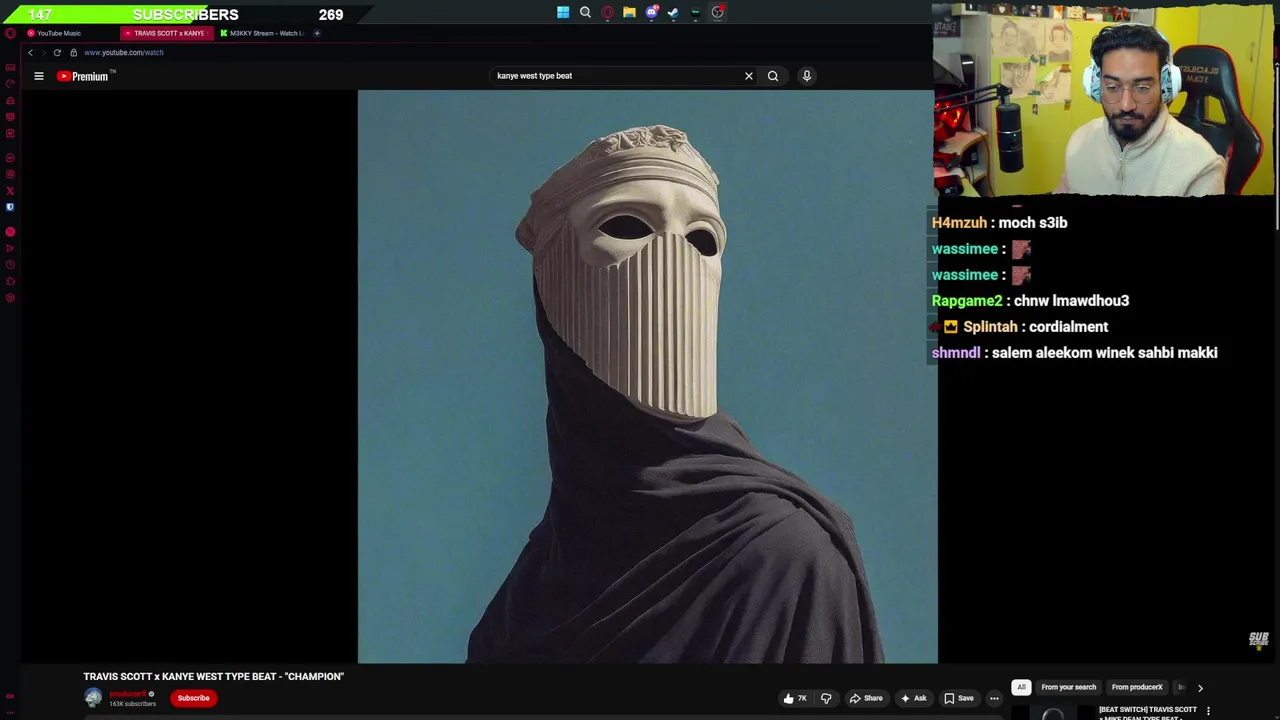Open the Windows Start menu

563,12
